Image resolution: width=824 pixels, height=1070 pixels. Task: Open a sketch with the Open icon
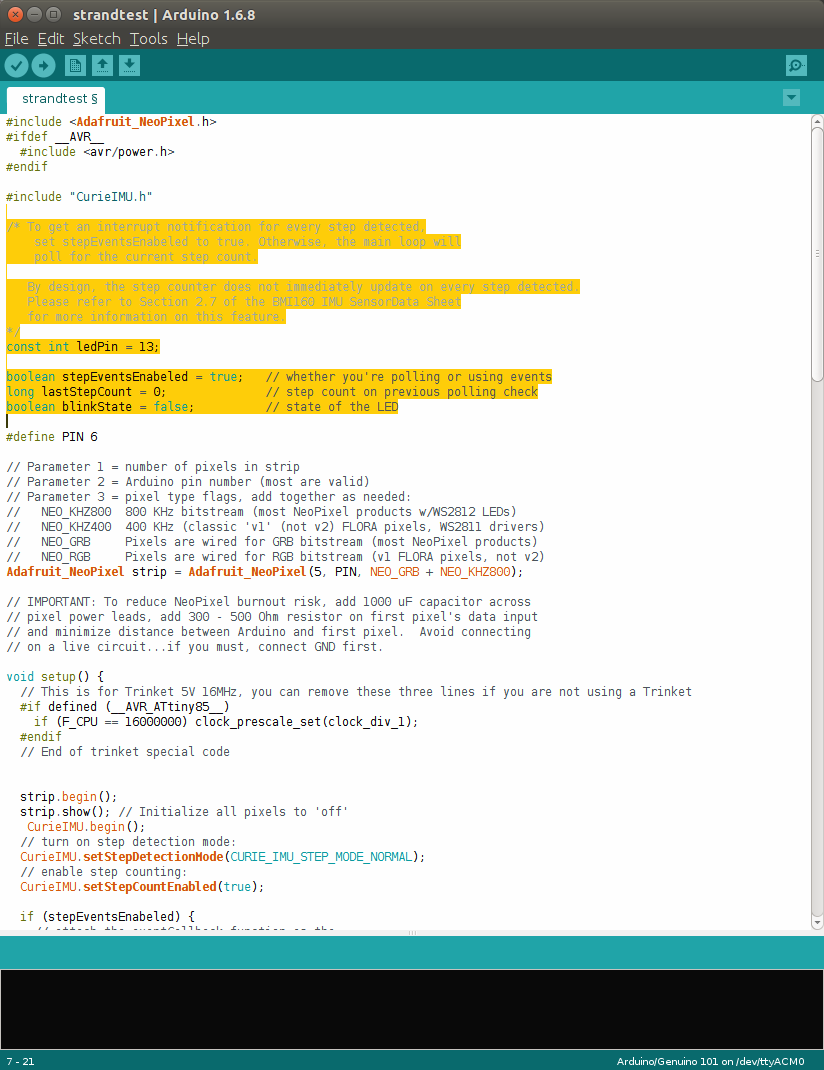pyautogui.click(x=102, y=66)
